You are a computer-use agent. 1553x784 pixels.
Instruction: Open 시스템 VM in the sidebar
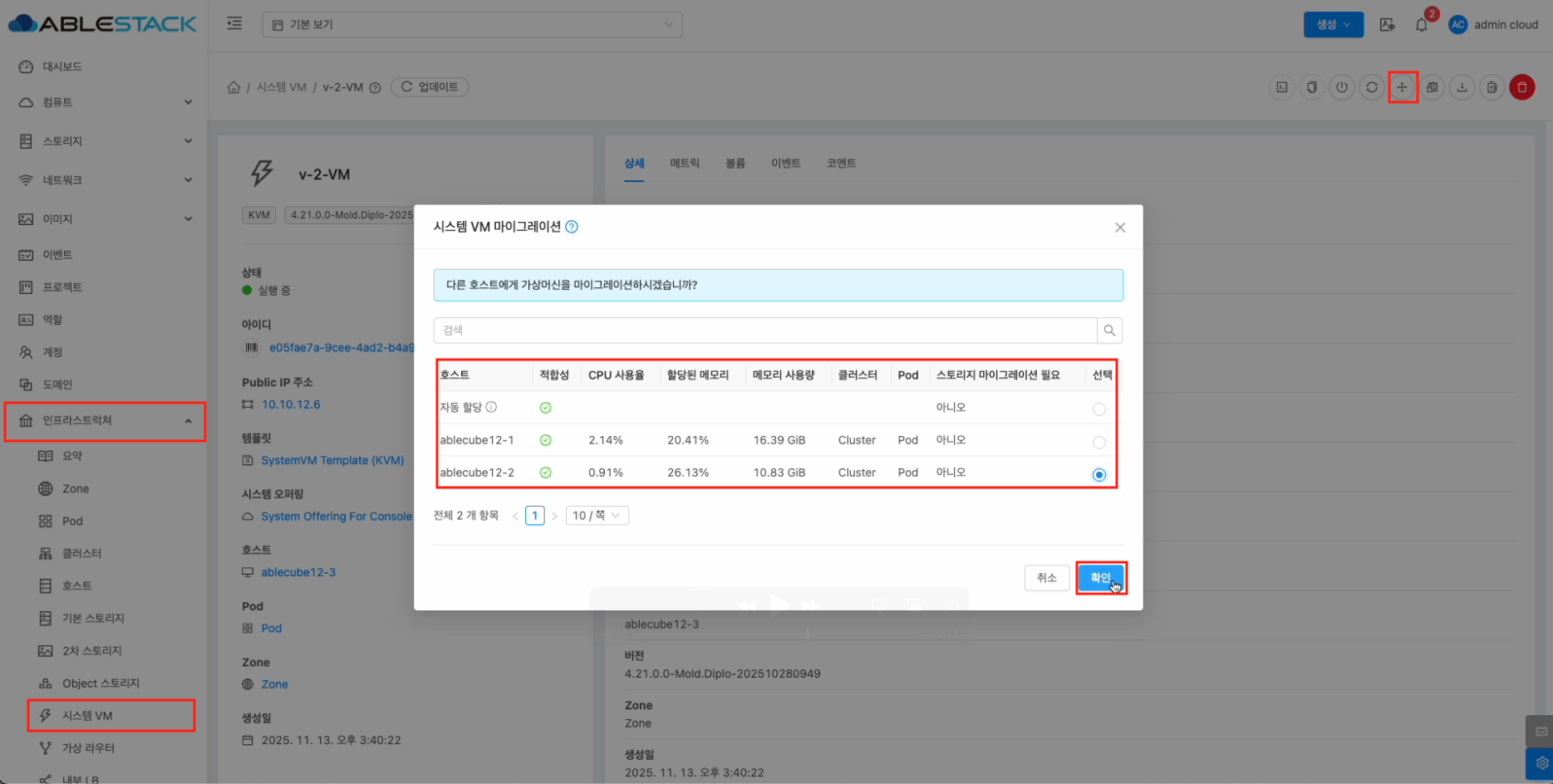(x=87, y=715)
